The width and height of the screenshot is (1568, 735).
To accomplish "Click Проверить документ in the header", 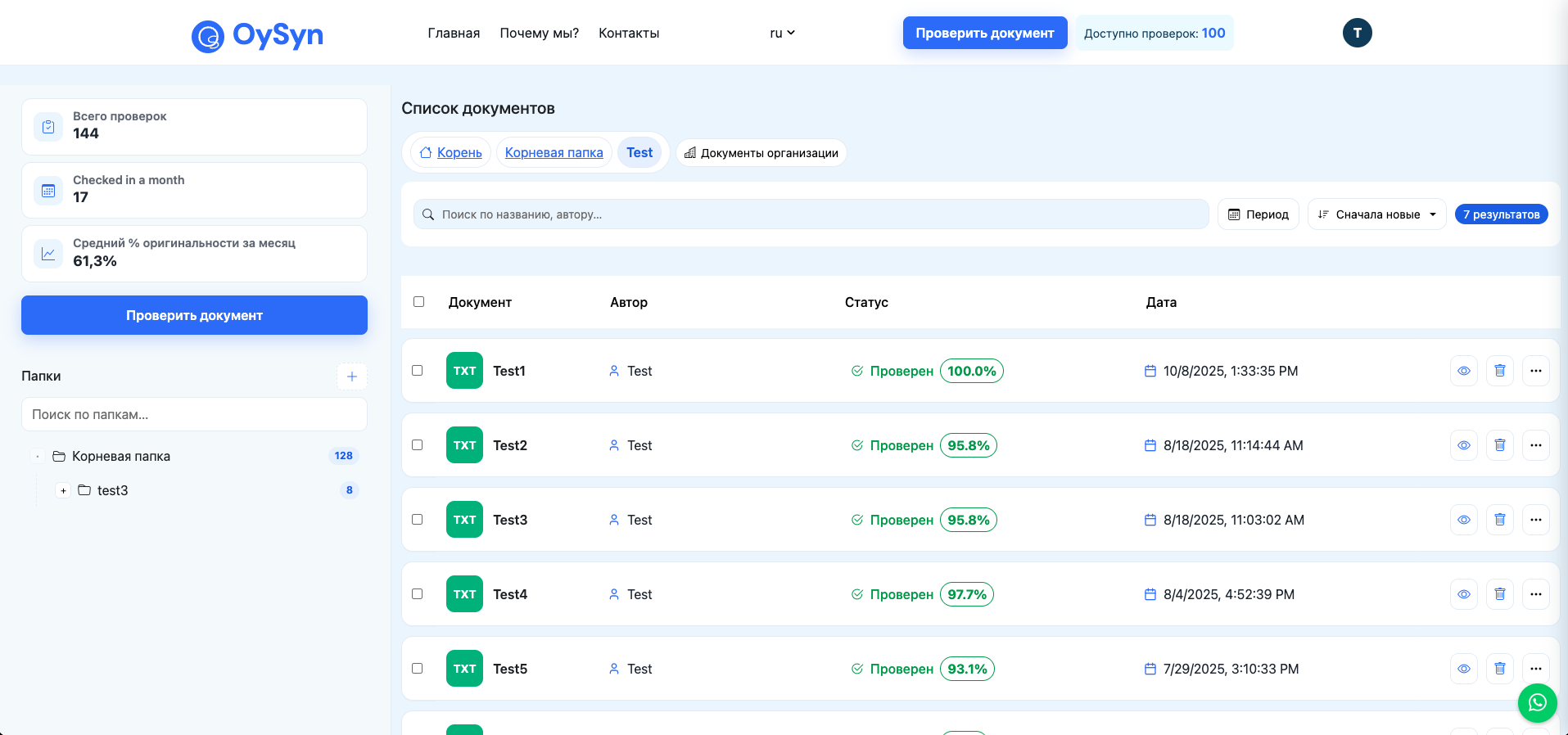I will (x=984, y=33).
